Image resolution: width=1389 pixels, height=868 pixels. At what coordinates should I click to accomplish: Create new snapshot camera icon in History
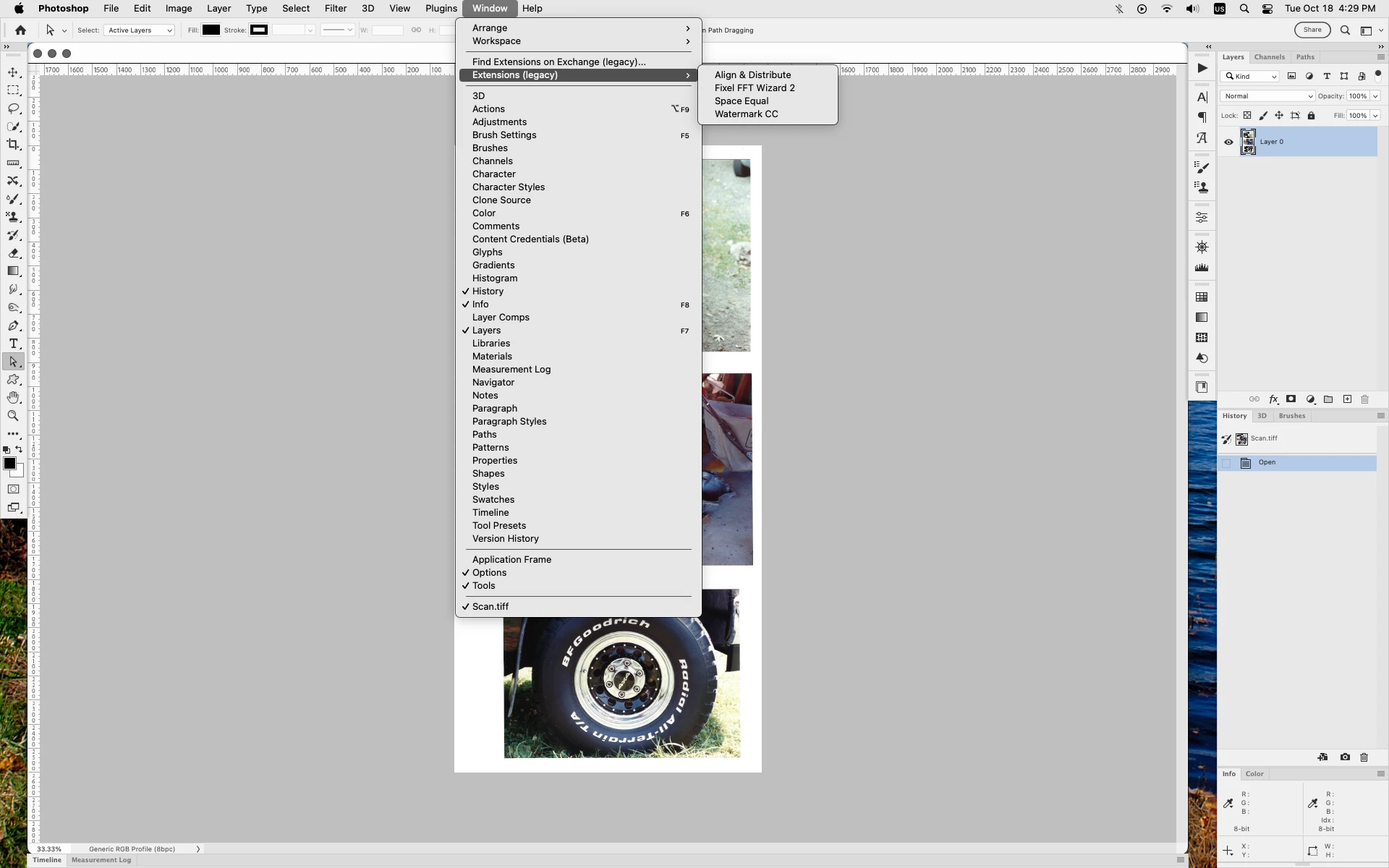(1344, 757)
